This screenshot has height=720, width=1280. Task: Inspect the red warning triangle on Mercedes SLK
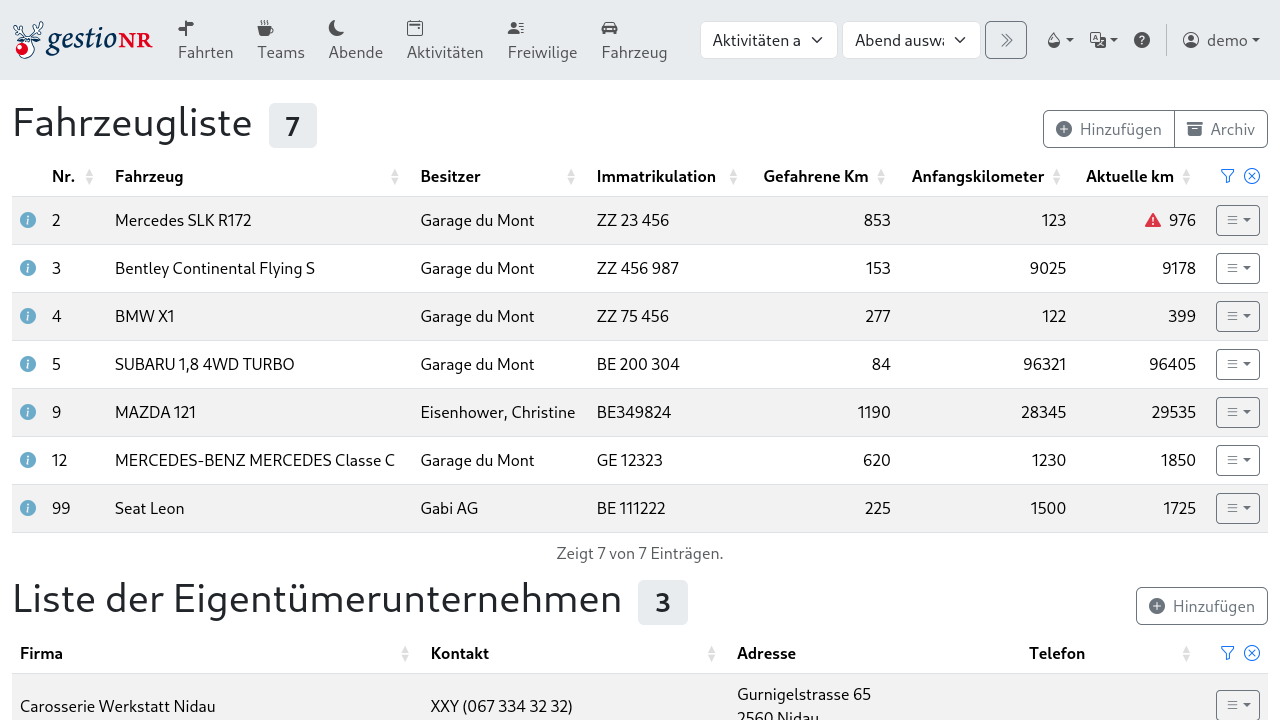[1152, 220]
